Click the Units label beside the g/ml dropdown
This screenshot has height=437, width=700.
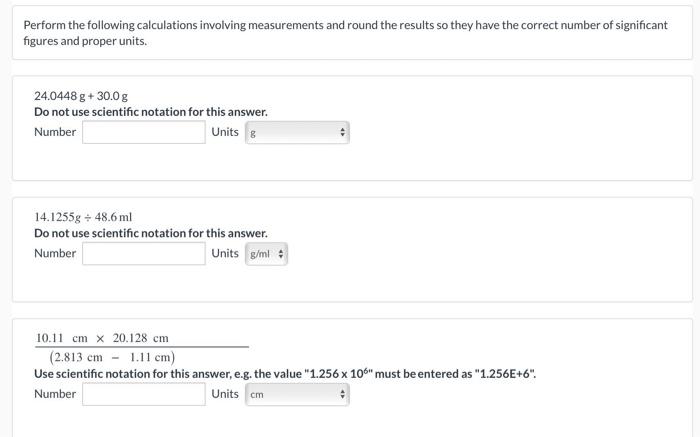pos(225,254)
